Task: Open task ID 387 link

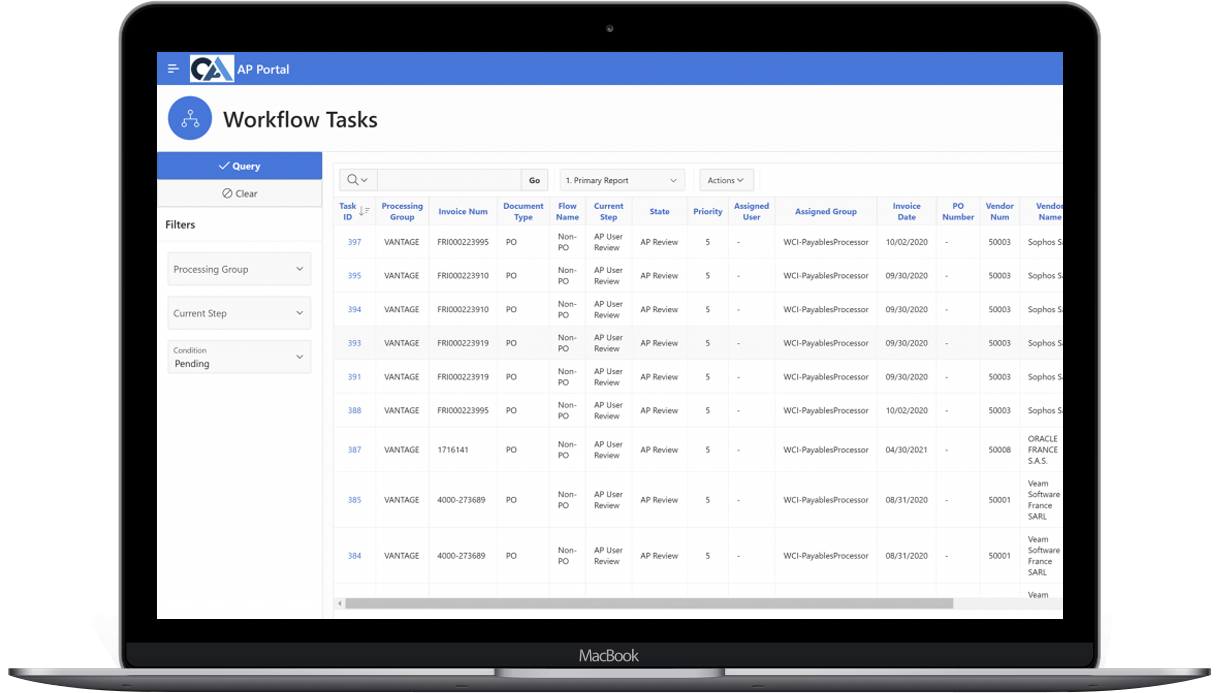Action: [354, 450]
